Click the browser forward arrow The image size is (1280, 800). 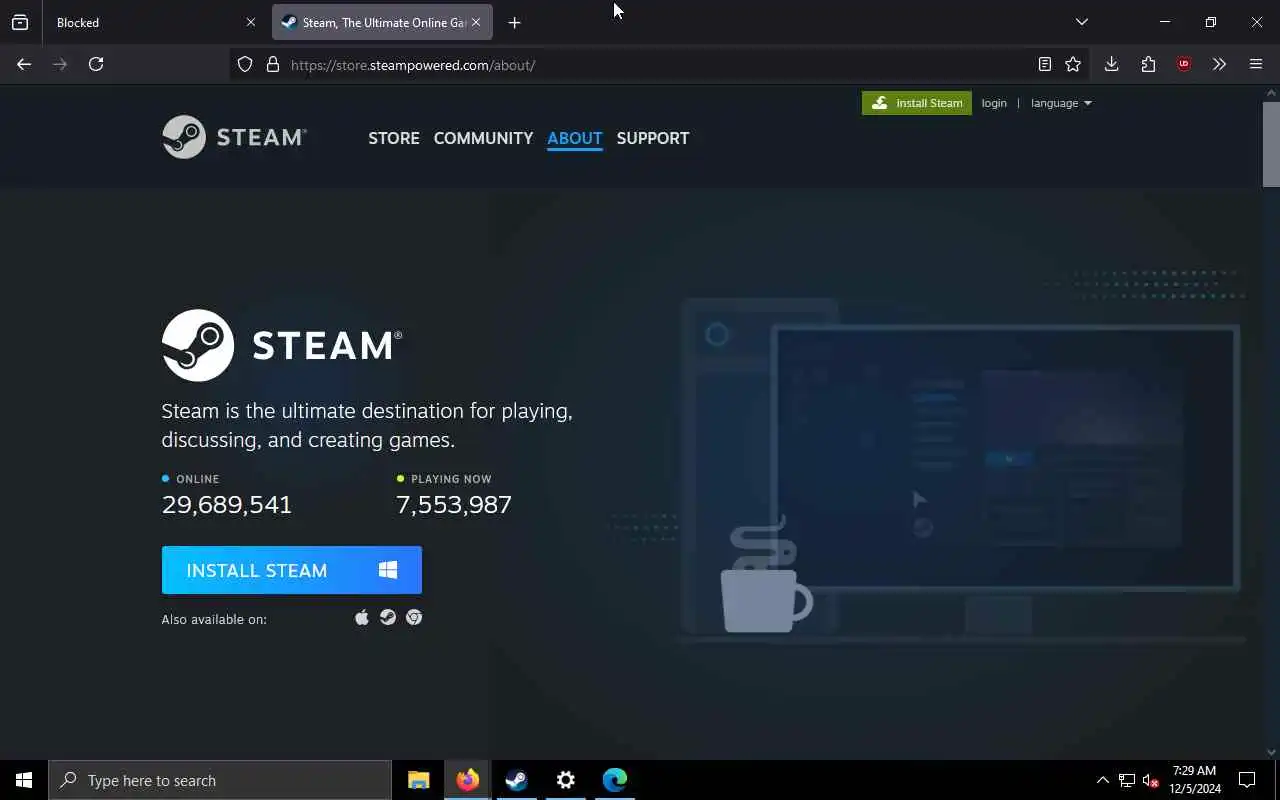coord(60,64)
